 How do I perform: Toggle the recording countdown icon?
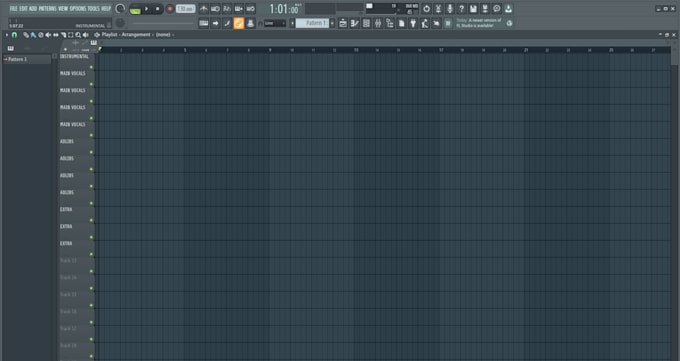[x=227, y=9]
